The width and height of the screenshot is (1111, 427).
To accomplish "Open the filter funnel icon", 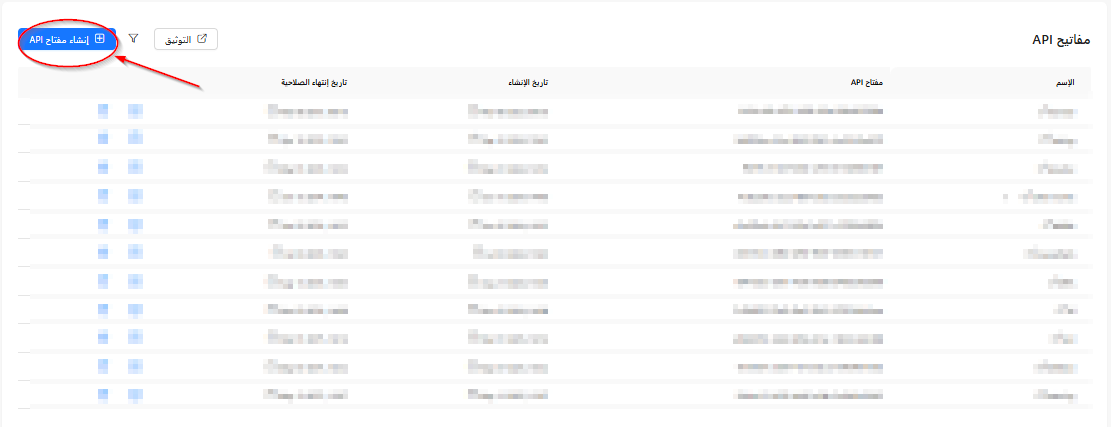I will pos(134,39).
